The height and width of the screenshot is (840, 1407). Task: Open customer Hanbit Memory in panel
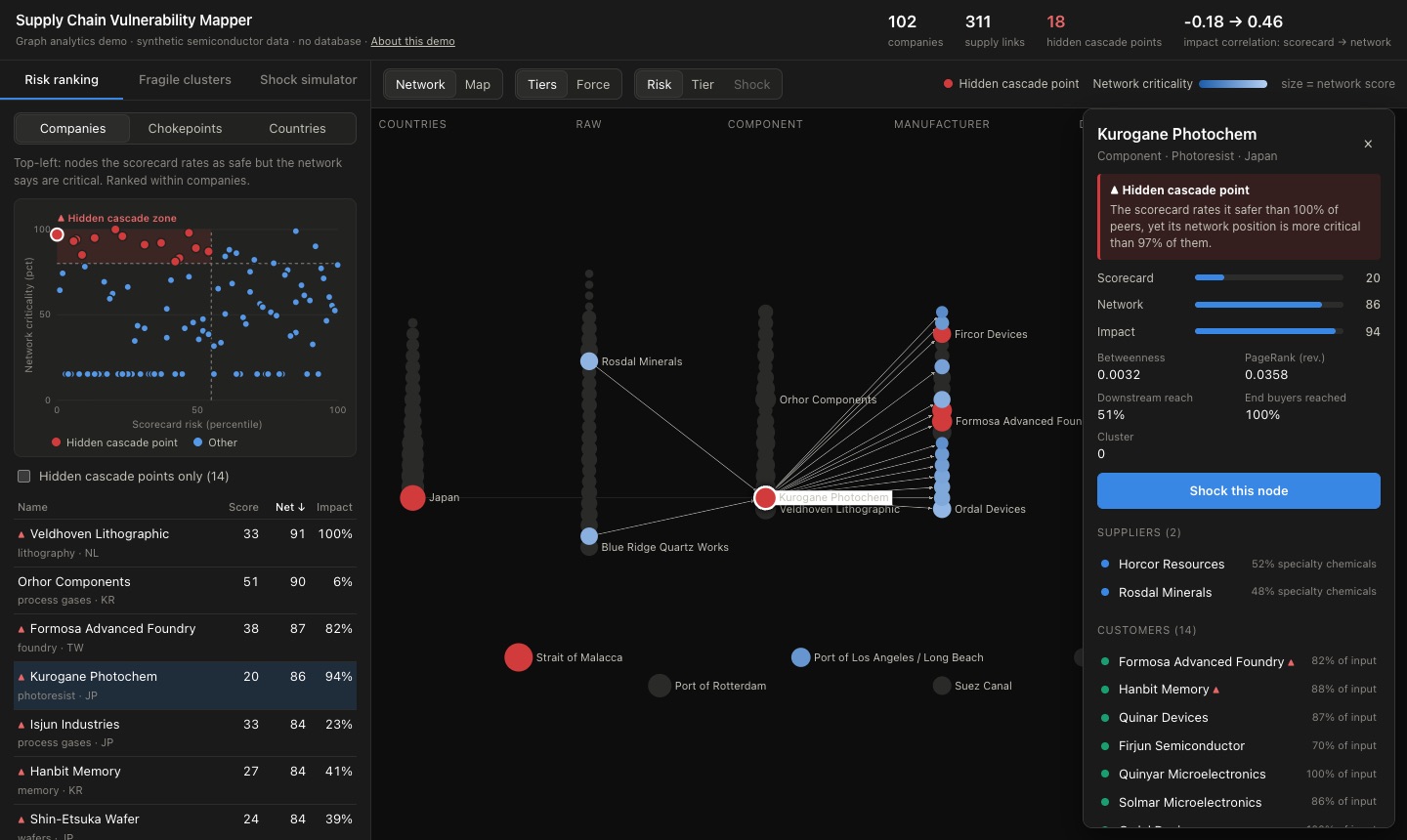point(1239,689)
